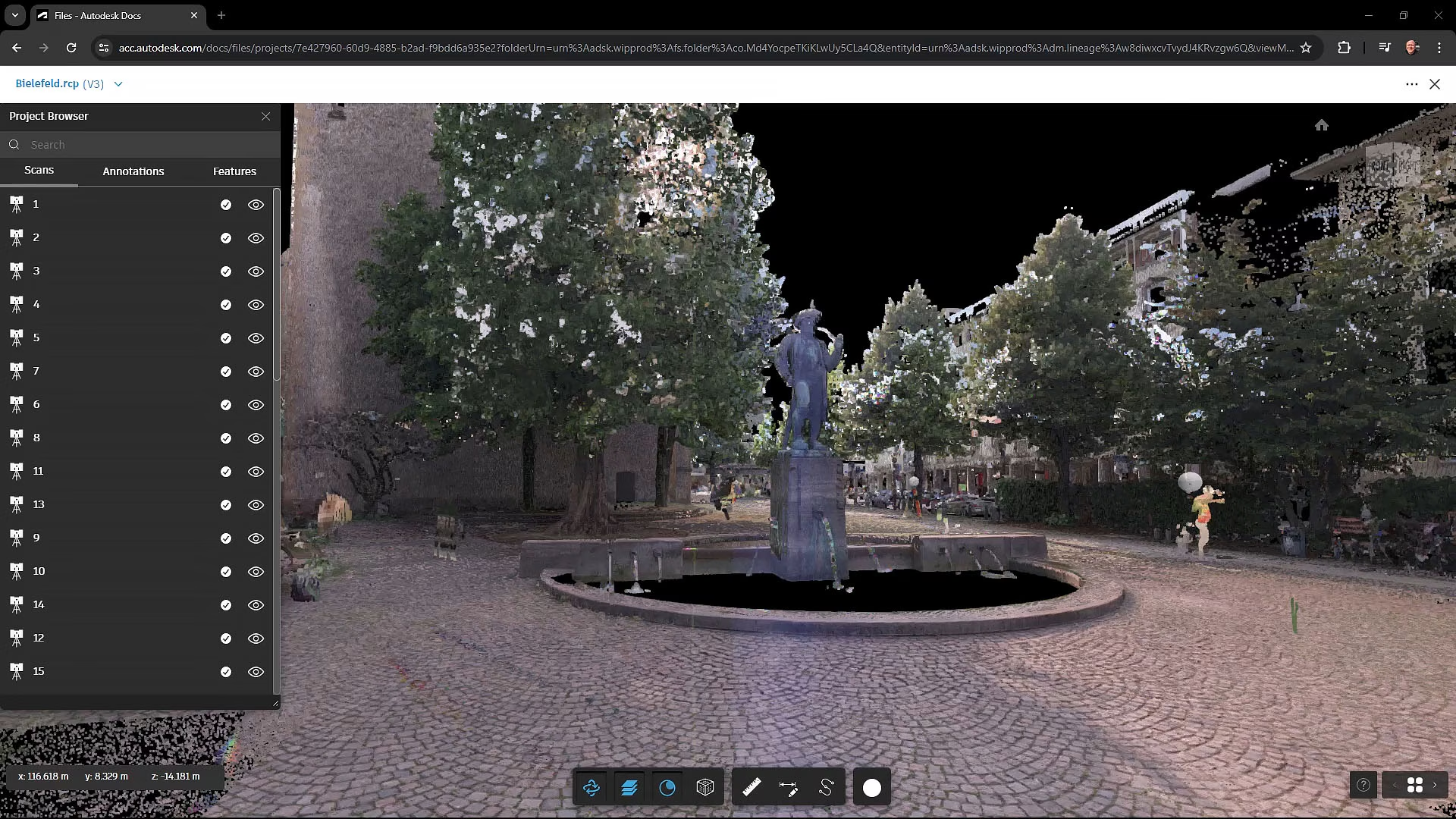Expand the Bielefeld.rcp version dropdown

pyautogui.click(x=118, y=84)
